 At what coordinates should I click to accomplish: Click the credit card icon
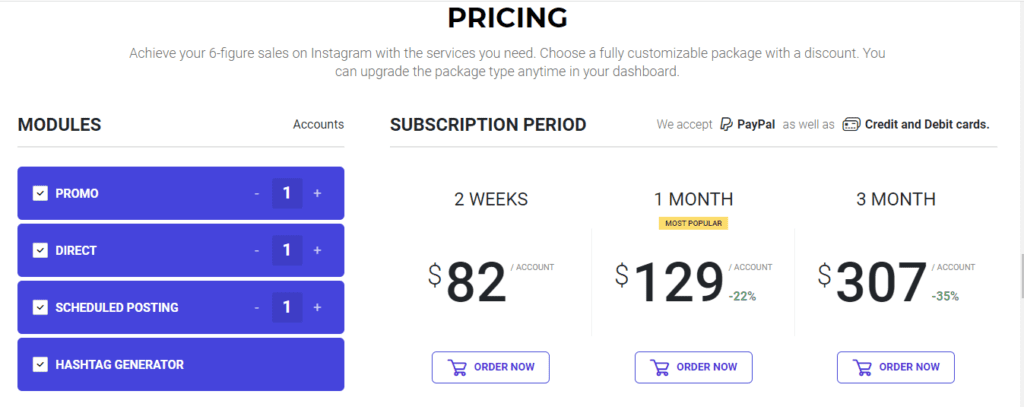click(851, 125)
